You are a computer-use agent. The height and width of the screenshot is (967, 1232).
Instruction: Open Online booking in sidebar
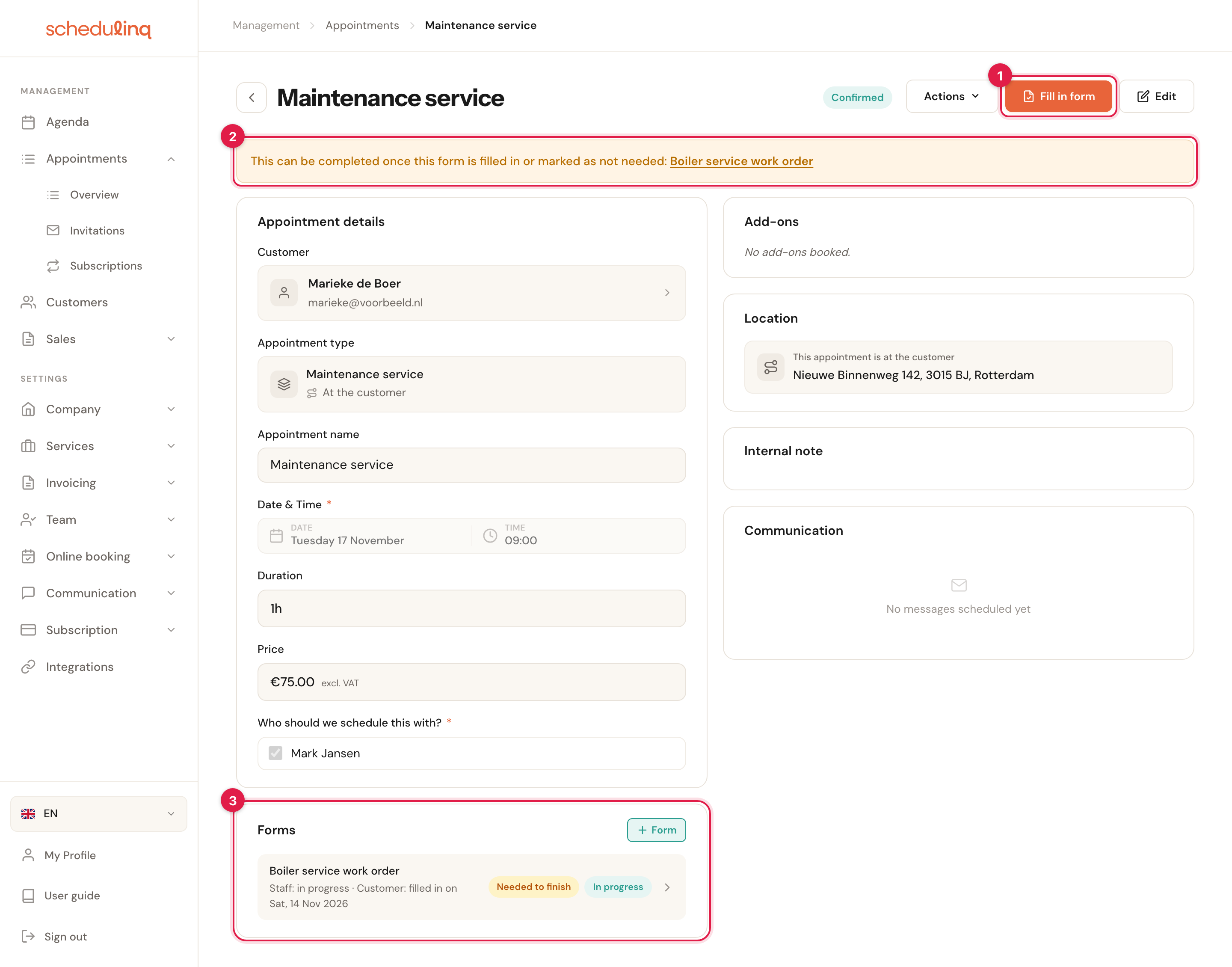[x=99, y=557]
